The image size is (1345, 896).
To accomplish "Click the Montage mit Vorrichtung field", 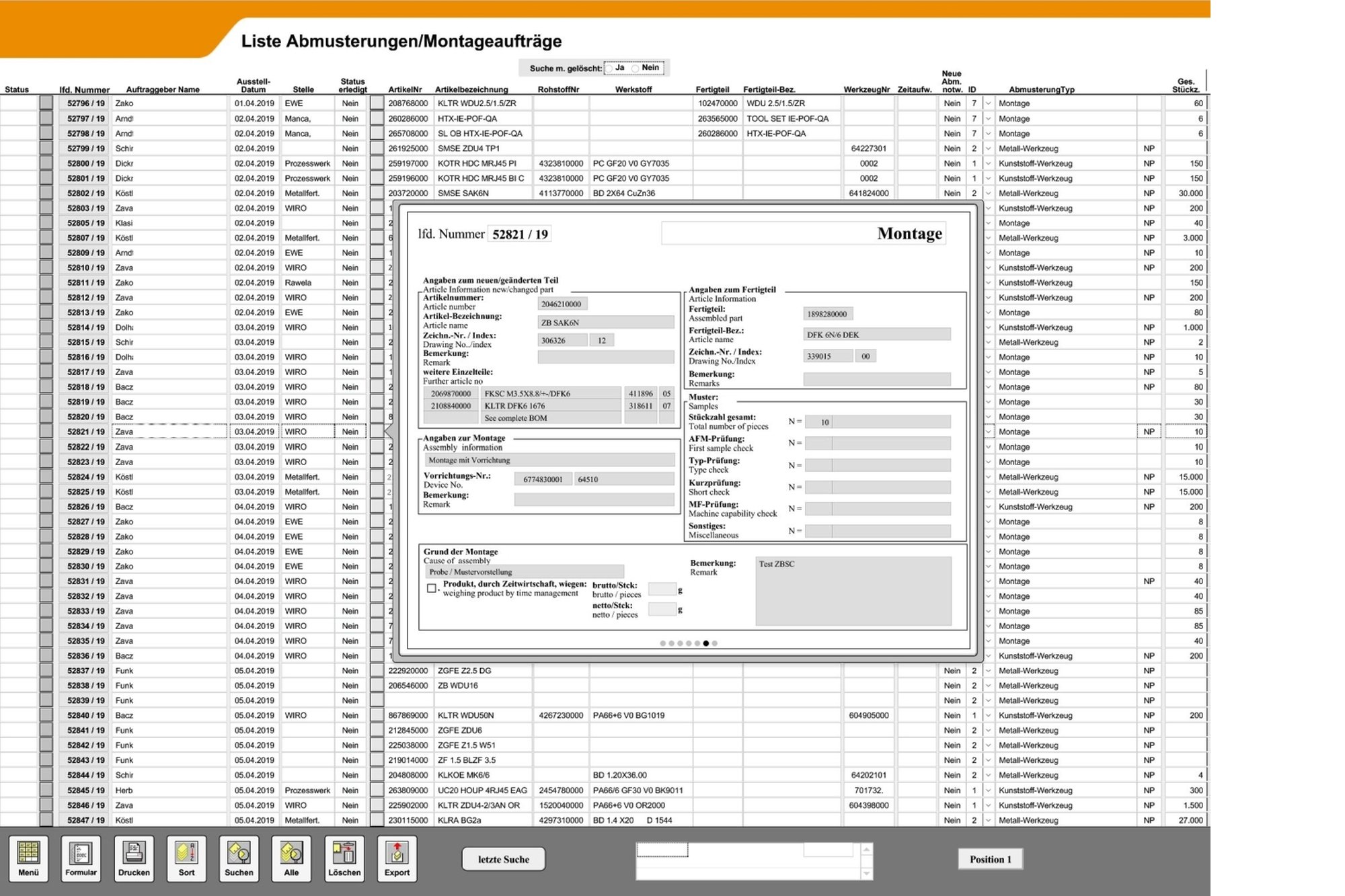I will (549, 460).
